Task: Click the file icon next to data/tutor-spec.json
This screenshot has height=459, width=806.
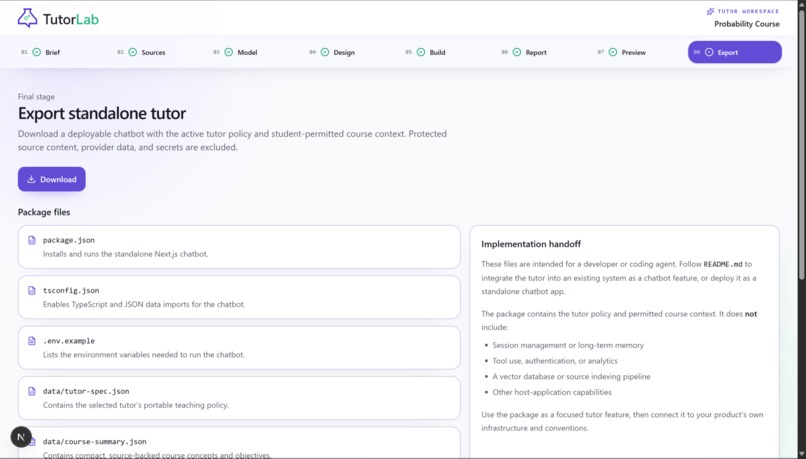Action: coord(32,391)
